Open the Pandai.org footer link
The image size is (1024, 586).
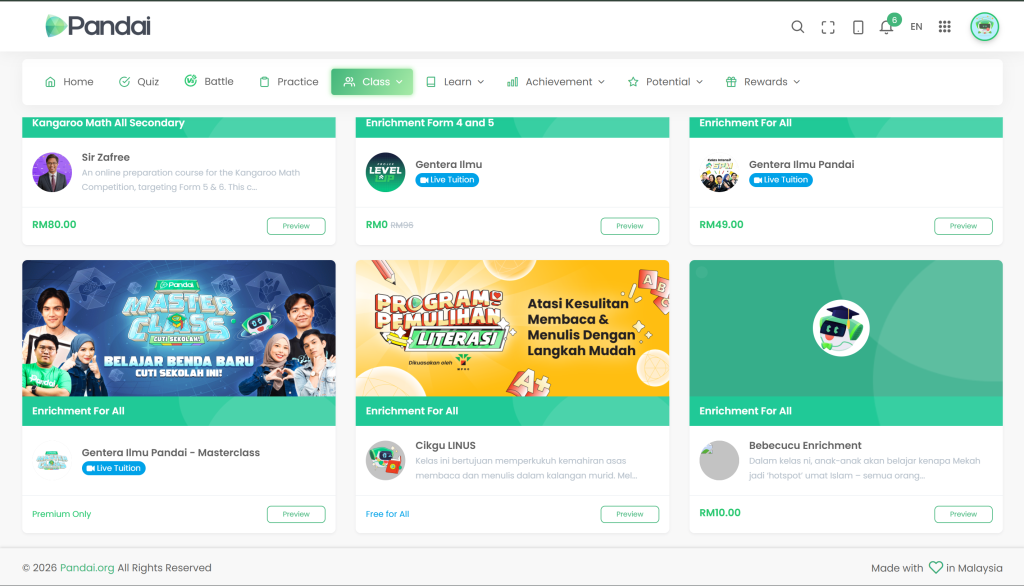[x=87, y=568]
